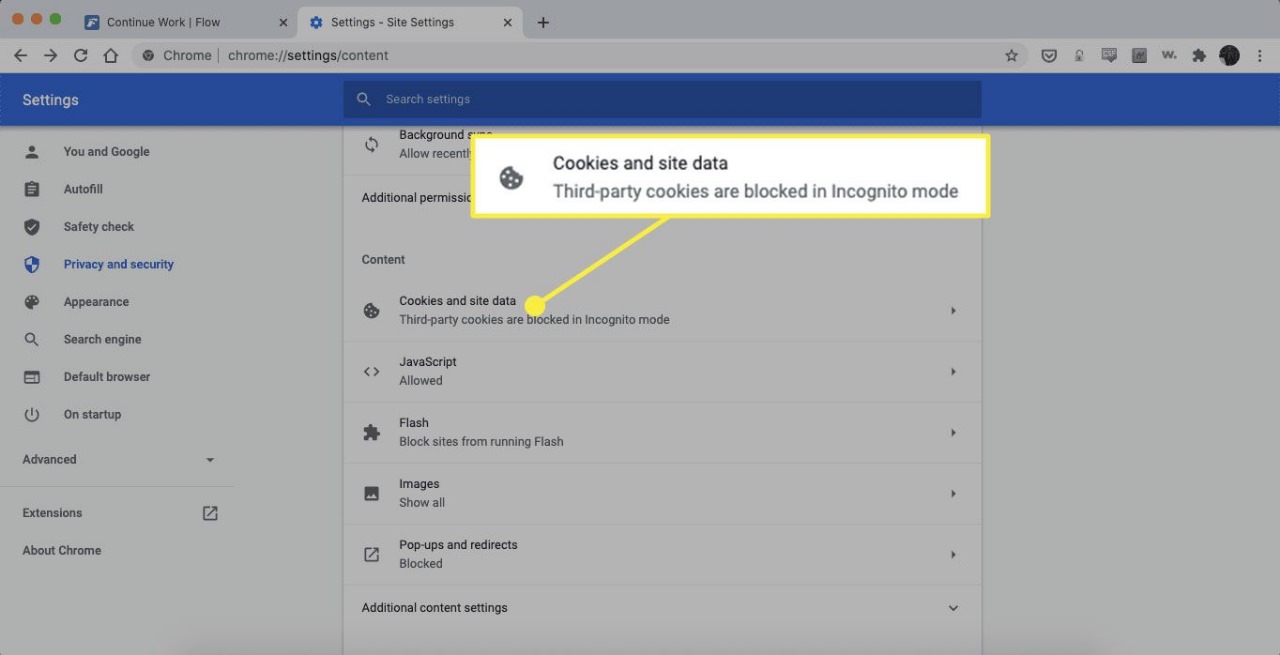Click the Search settings field
Viewport: 1280px width, 655px height.
pyautogui.click(x=662, y=99)
